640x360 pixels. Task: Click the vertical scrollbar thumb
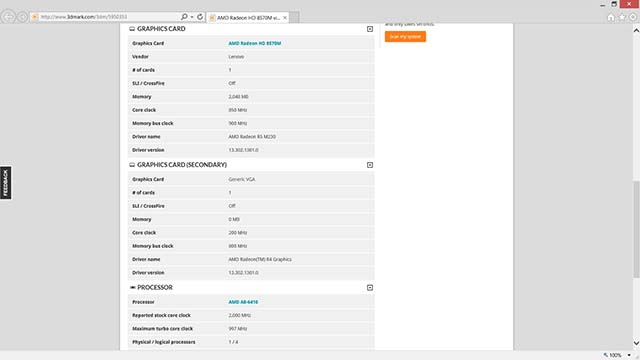point(636,229)
